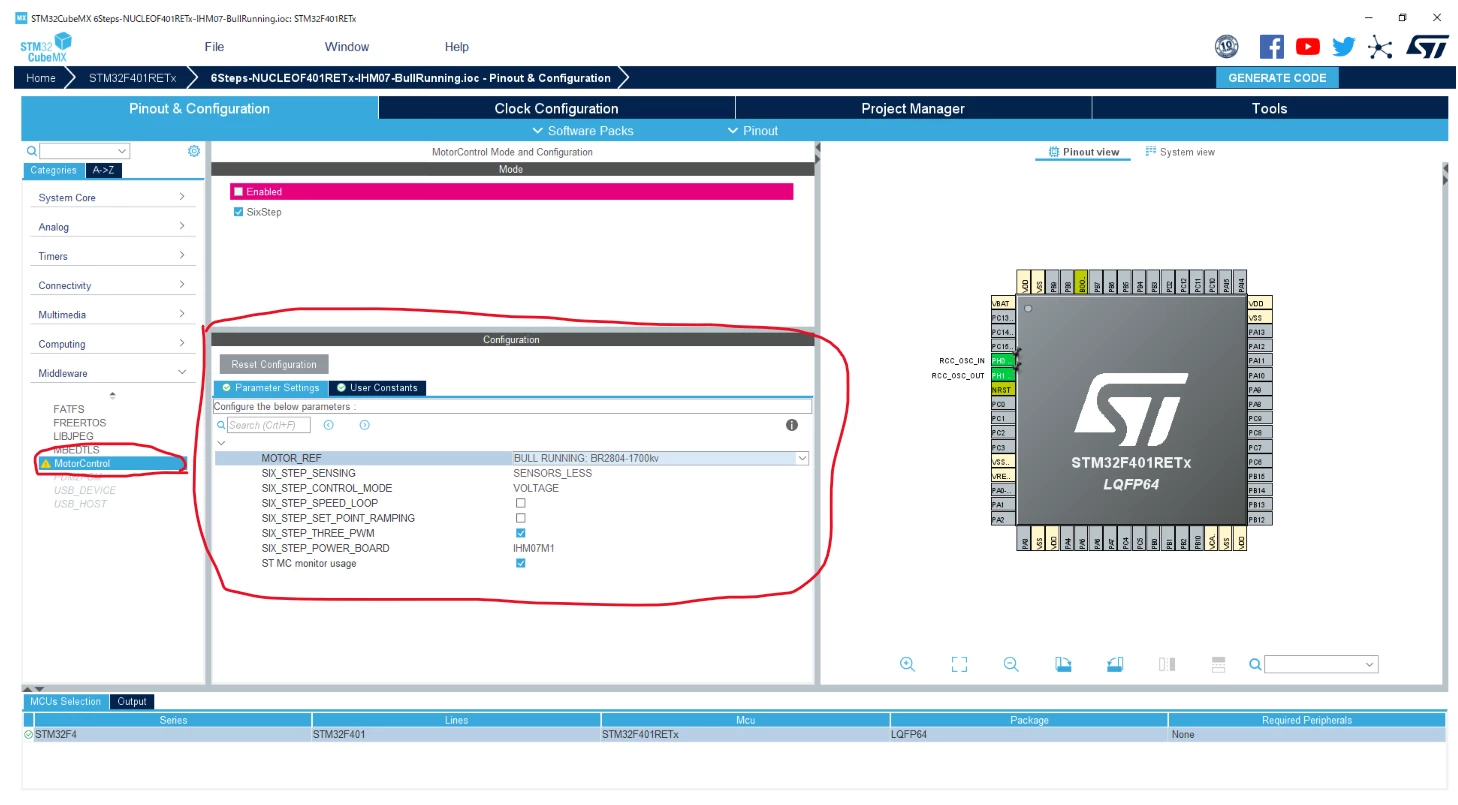Rotate the chip view counter-clockwise
Viewport: 1458px width, 805px height.
(x=1115, y=664)
